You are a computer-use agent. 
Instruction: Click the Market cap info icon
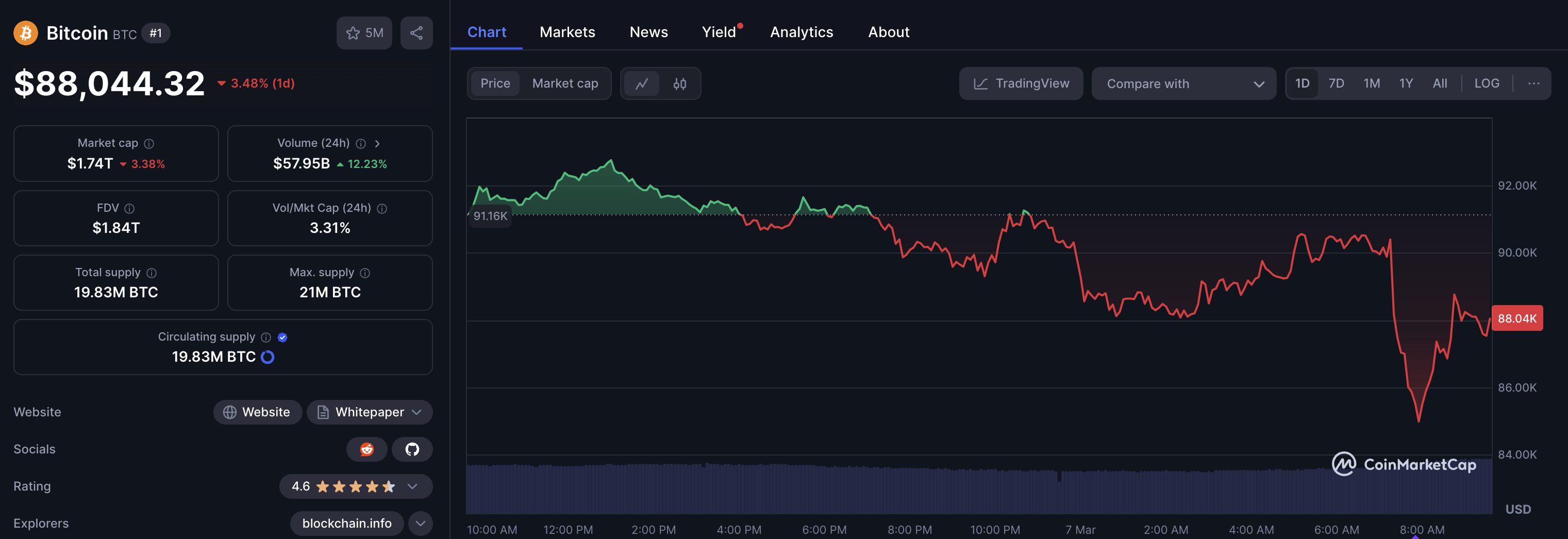click(149, 144)
